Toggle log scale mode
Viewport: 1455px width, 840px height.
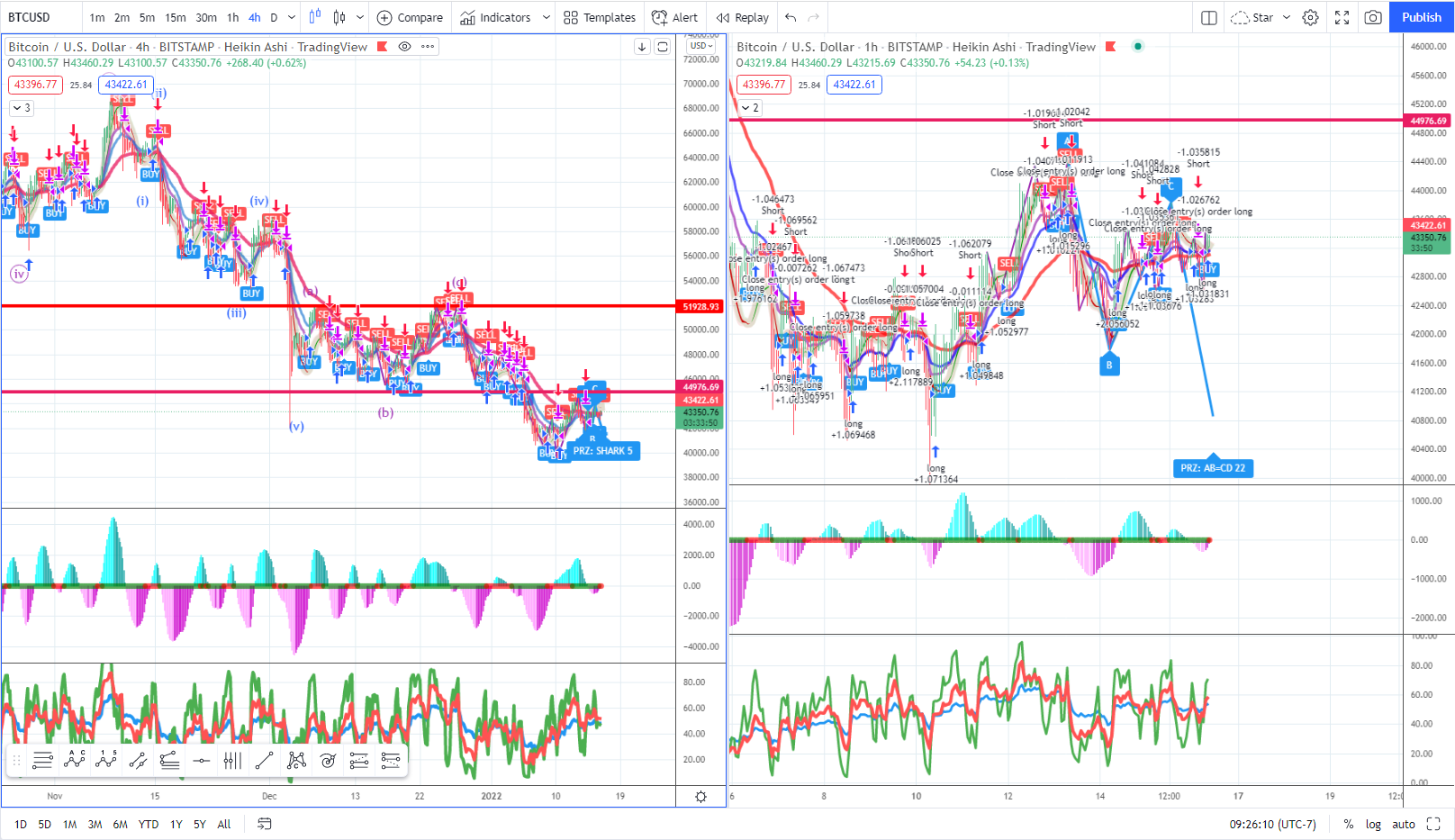1373,824
